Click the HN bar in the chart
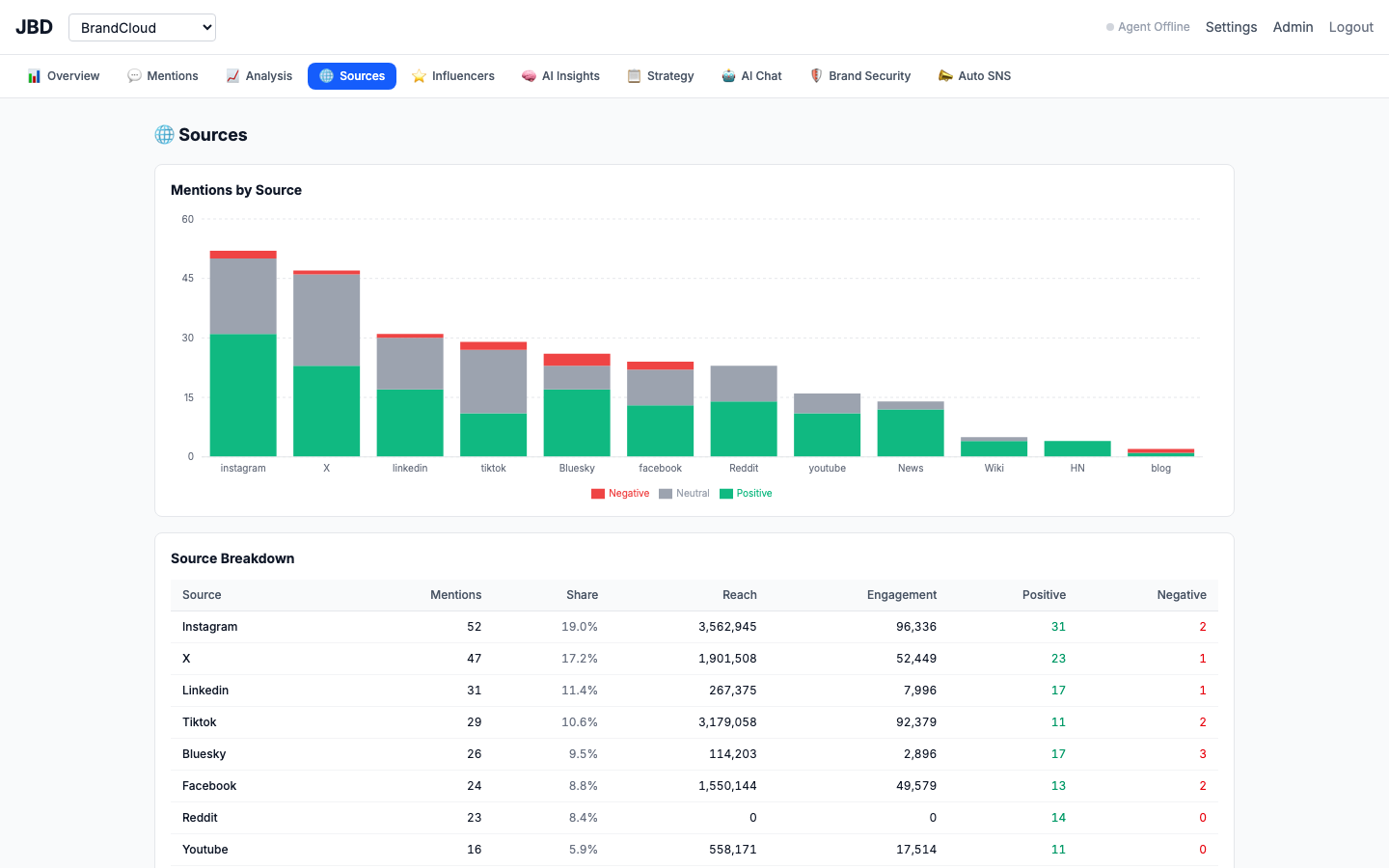This screenshot has height=868, width=1389. [x=1077, y=448]
